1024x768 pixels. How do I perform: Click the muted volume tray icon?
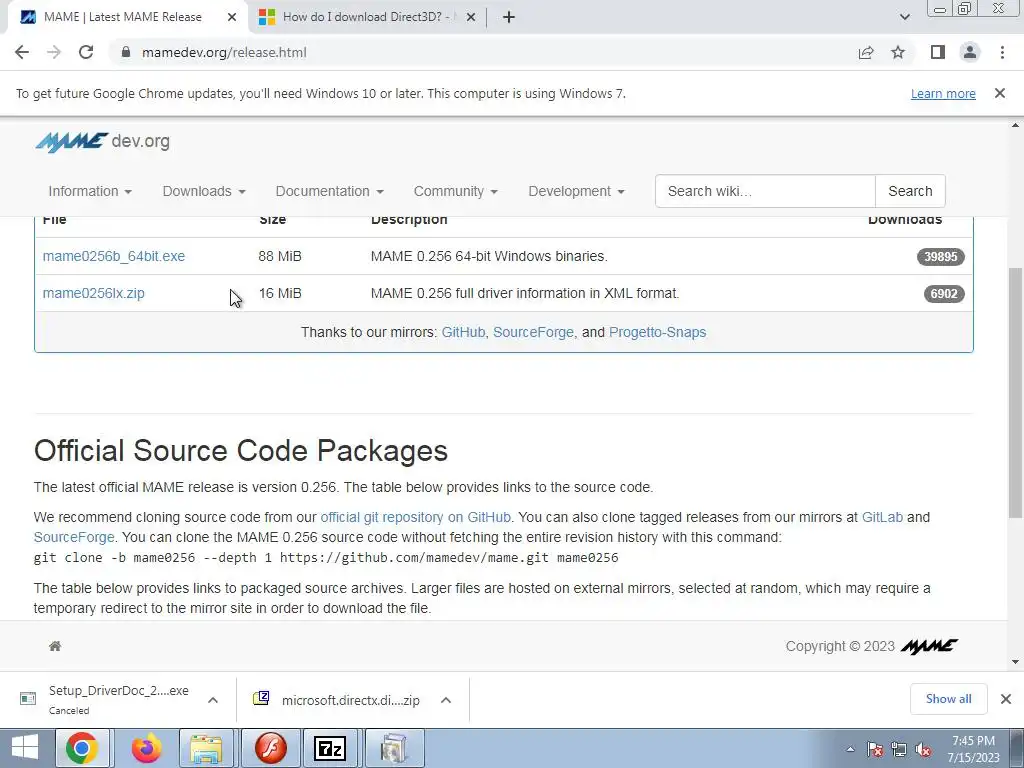[923, 749]
